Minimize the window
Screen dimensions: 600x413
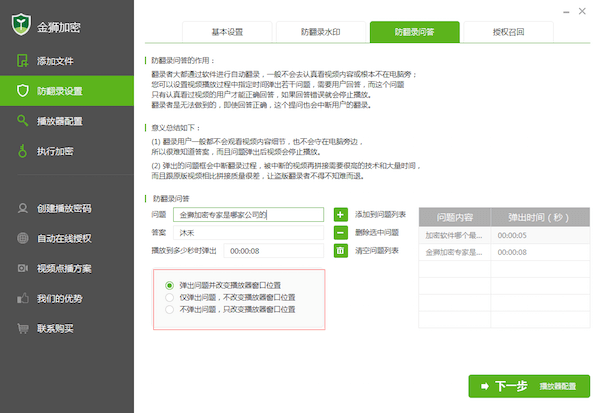tap(566, 12)
